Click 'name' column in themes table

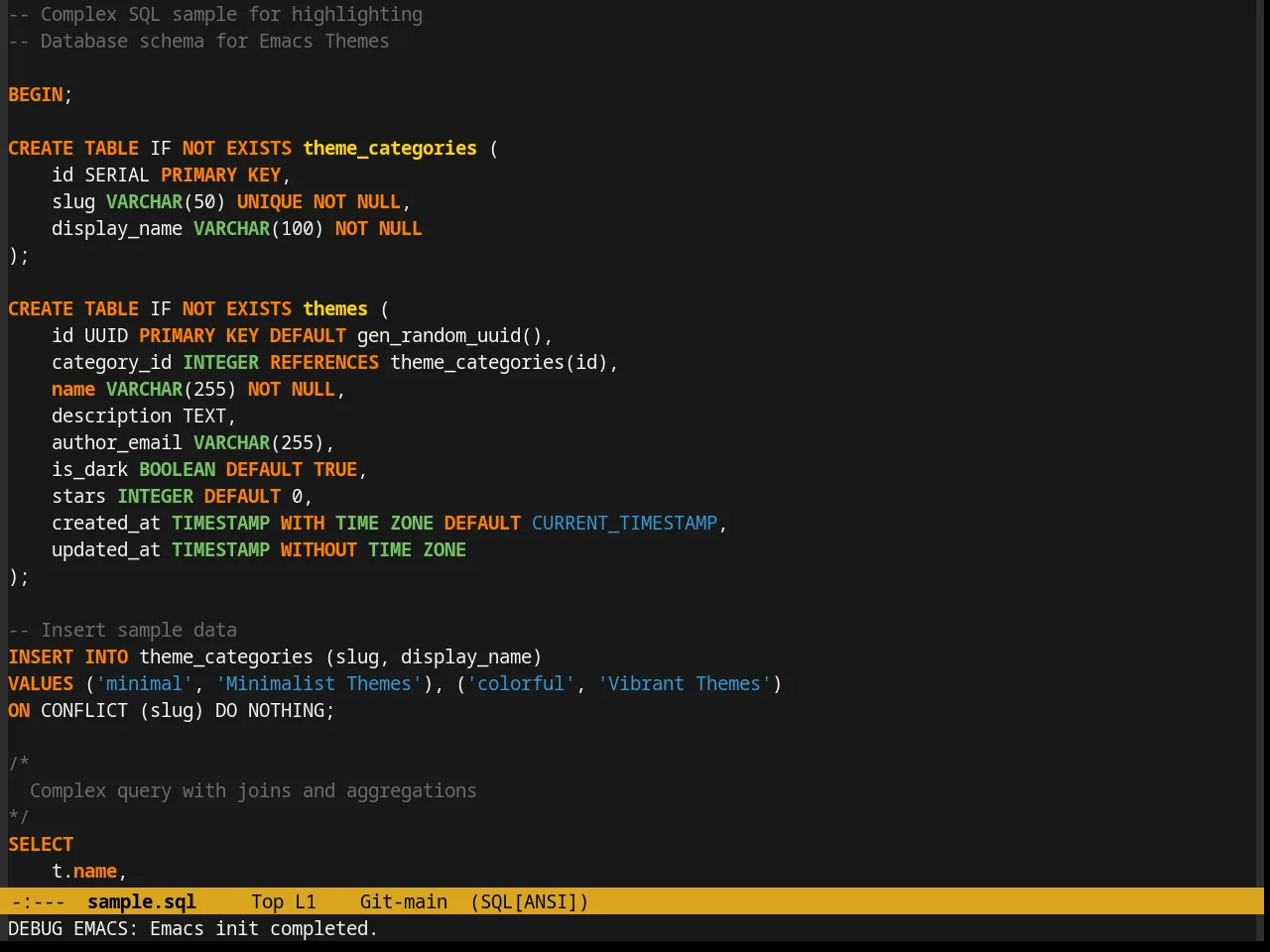point(73,389)
